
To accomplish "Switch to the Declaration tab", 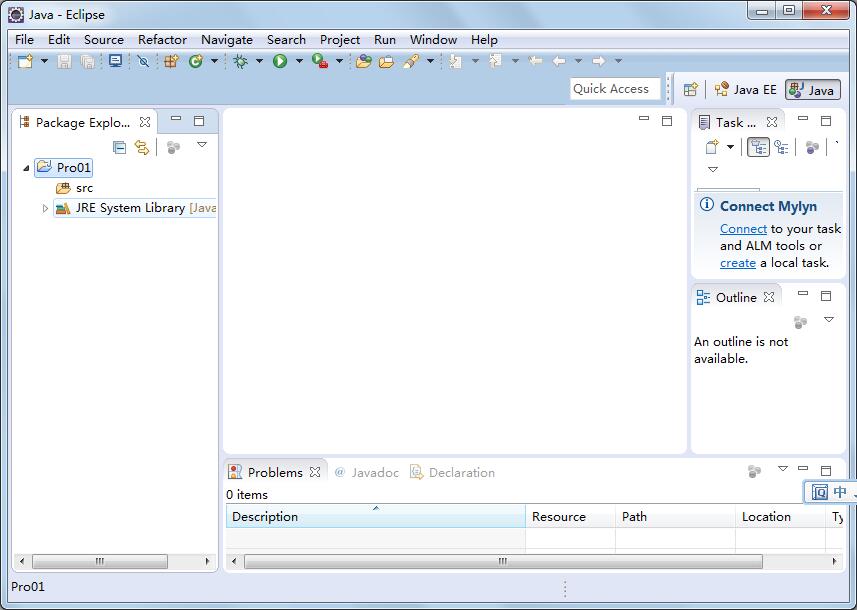I will click(453, 472).
